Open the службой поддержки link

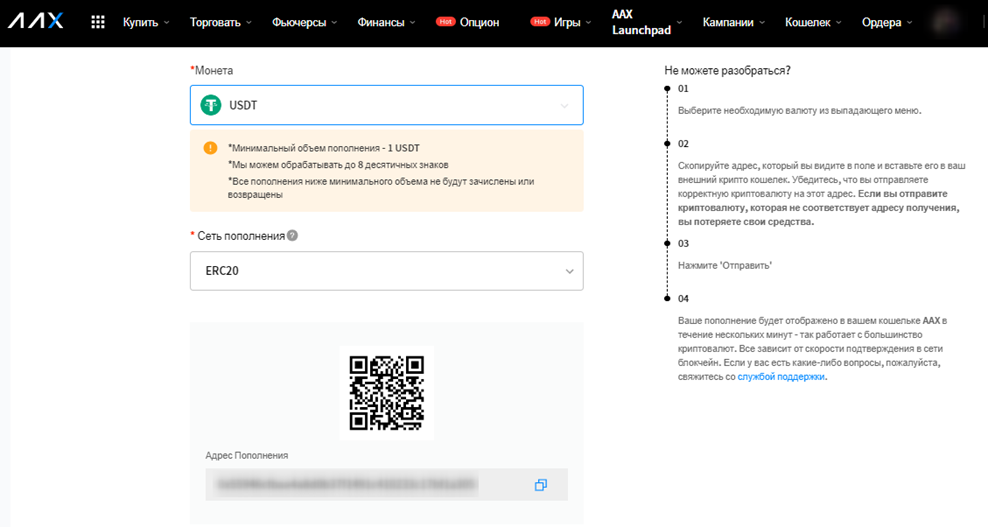(x=781, y=377)
